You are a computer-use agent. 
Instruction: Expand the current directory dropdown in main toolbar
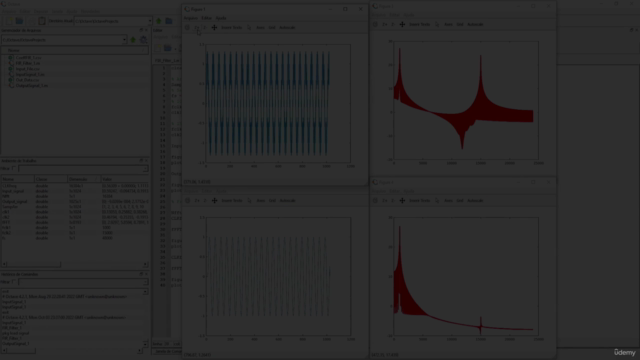pyautogui.click(x=150, y=21)
